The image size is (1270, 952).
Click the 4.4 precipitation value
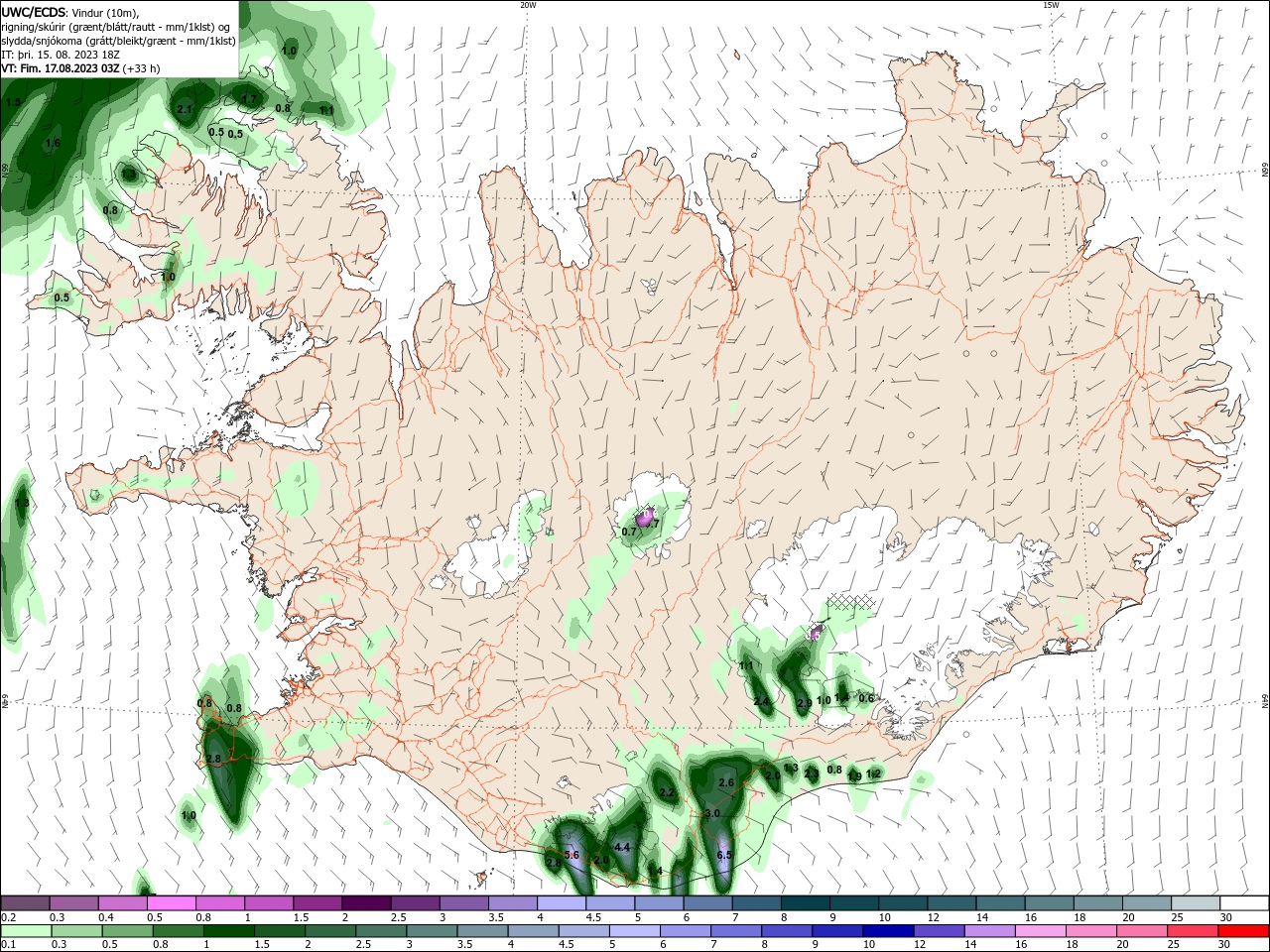tap(623, 847)
